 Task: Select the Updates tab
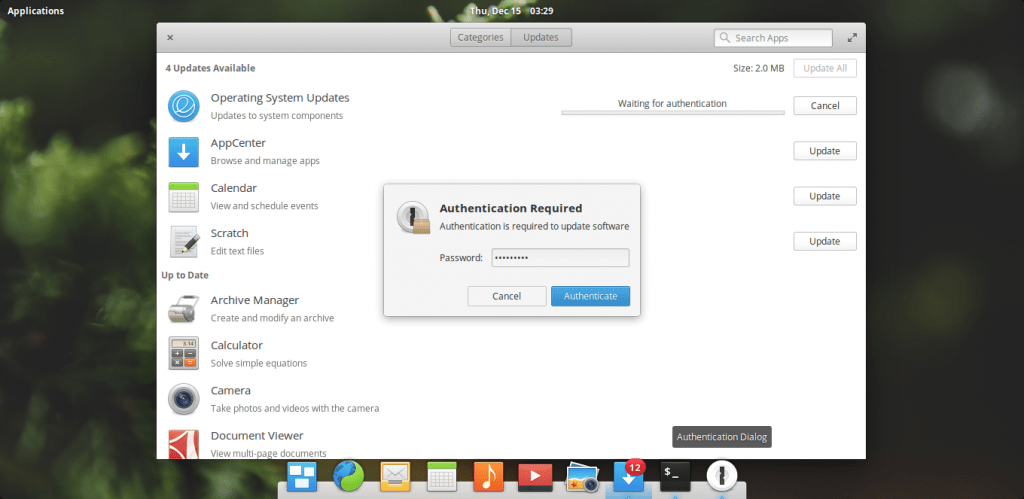(541, 38)
